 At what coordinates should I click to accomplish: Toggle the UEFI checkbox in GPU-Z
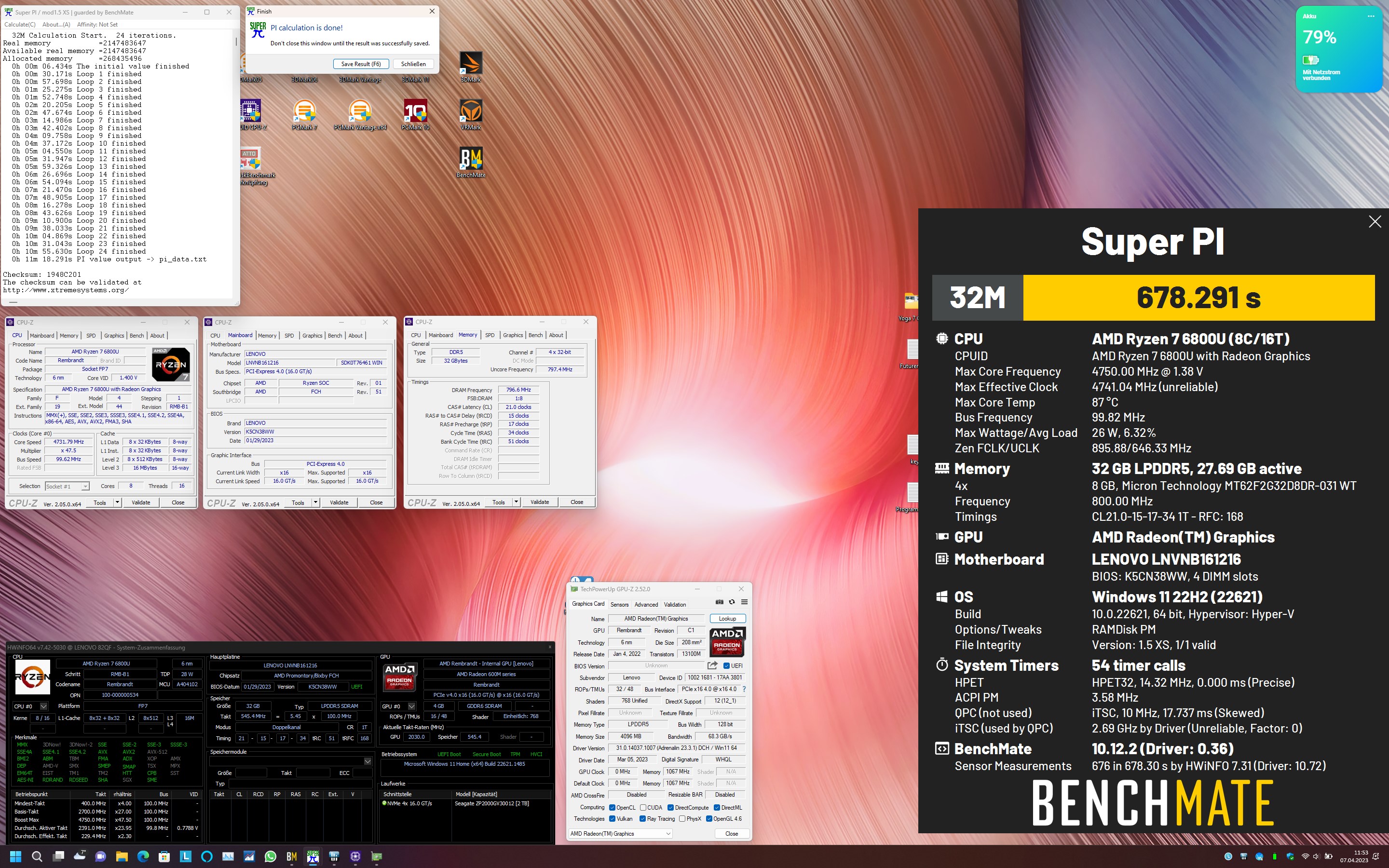point(727,666)
